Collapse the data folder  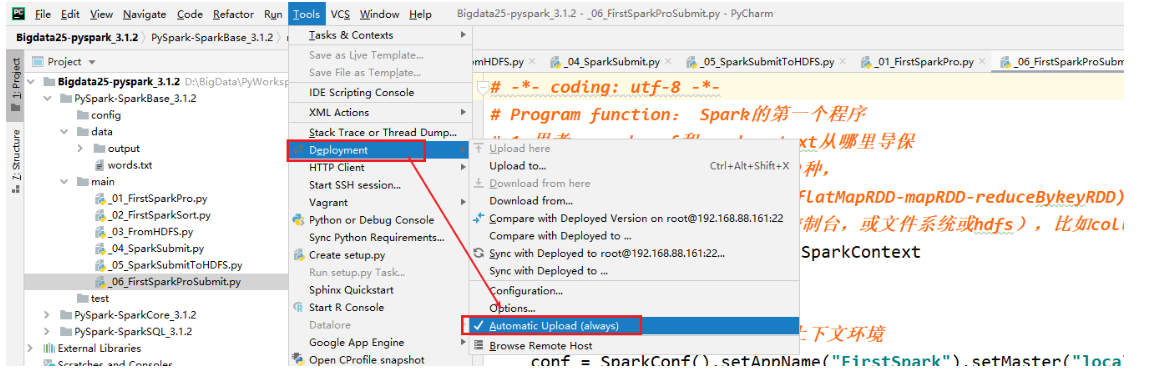click(65, 131)
